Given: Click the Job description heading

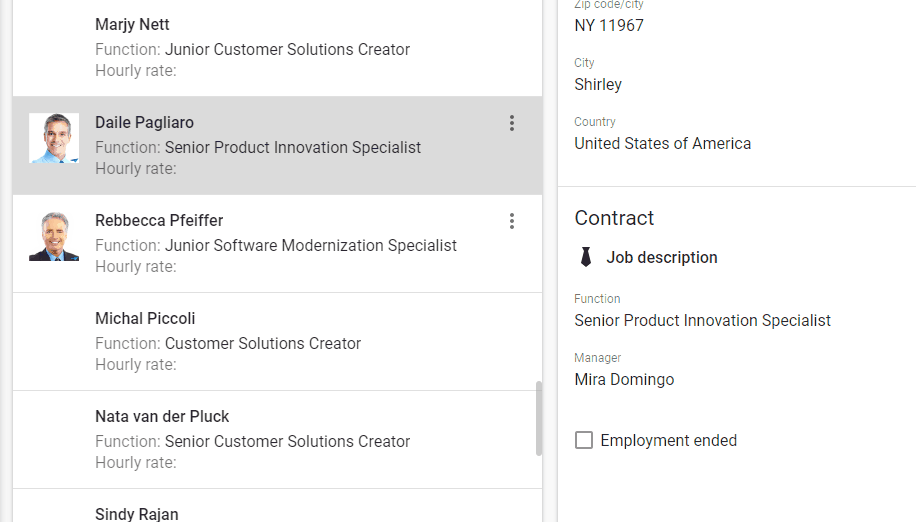Looking at the screenshot, I should tap(661, 257).
